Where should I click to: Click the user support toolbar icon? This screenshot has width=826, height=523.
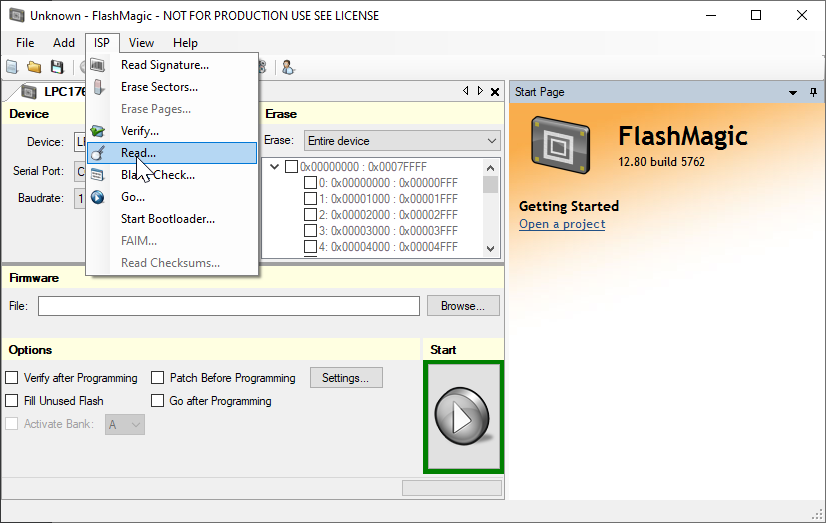click(288, 67)
